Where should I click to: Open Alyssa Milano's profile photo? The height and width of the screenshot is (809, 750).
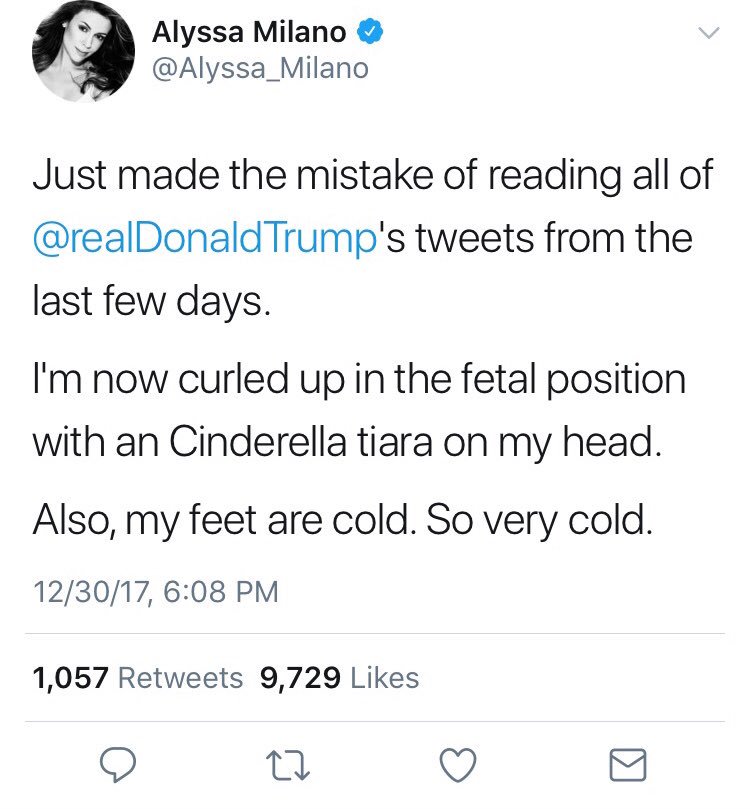point(83,51)
